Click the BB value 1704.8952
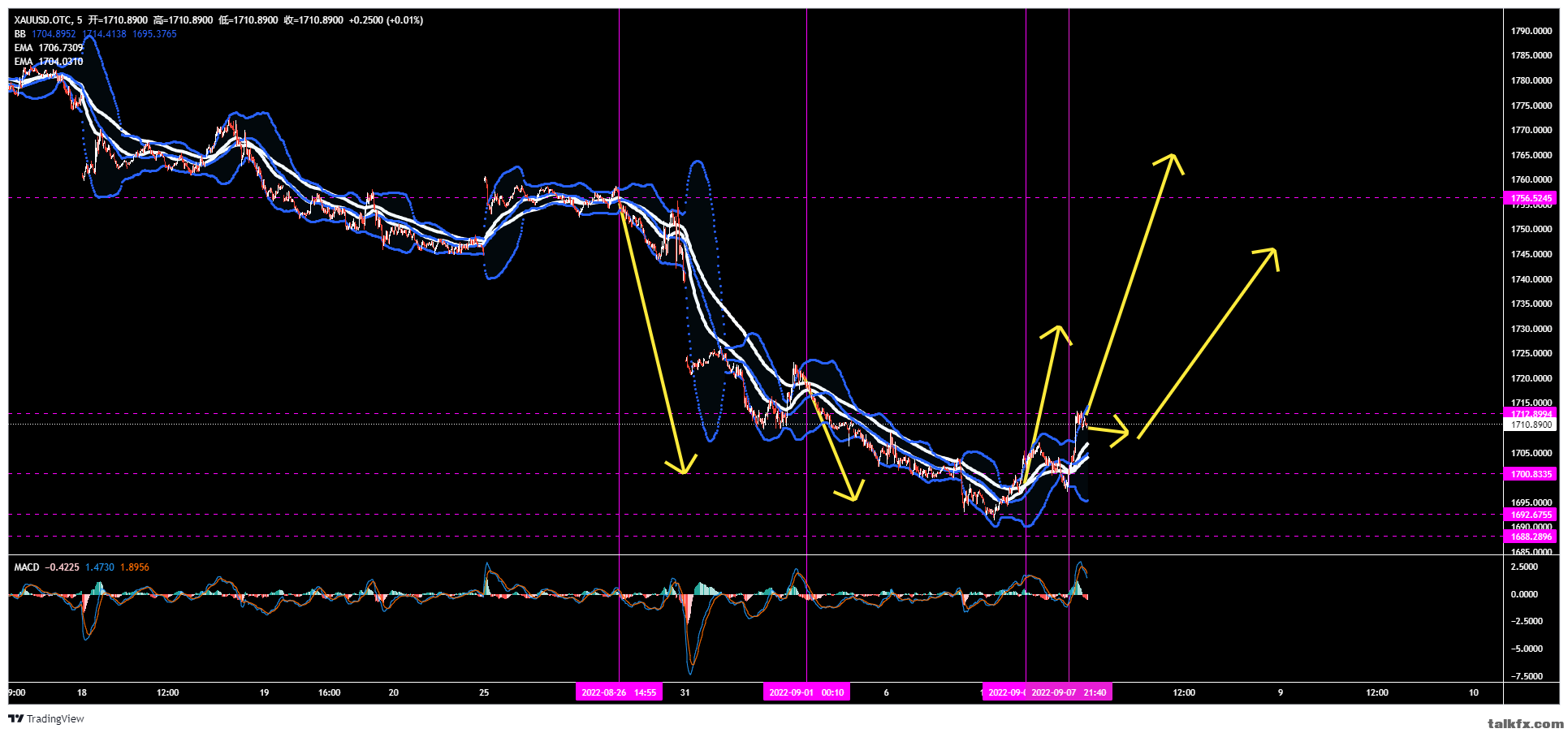1568x733 pixels. tap(54, 34)
